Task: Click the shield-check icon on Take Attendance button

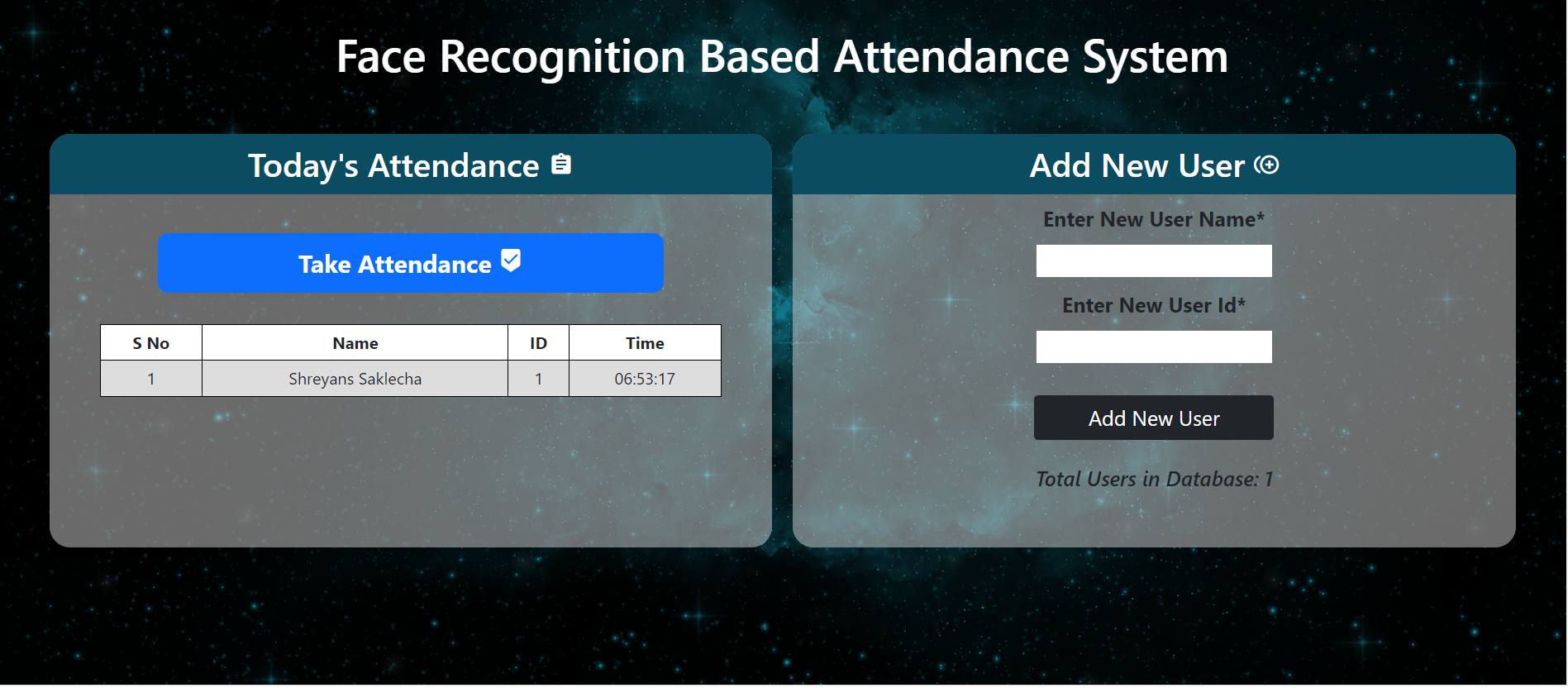Action: point(511,260)
